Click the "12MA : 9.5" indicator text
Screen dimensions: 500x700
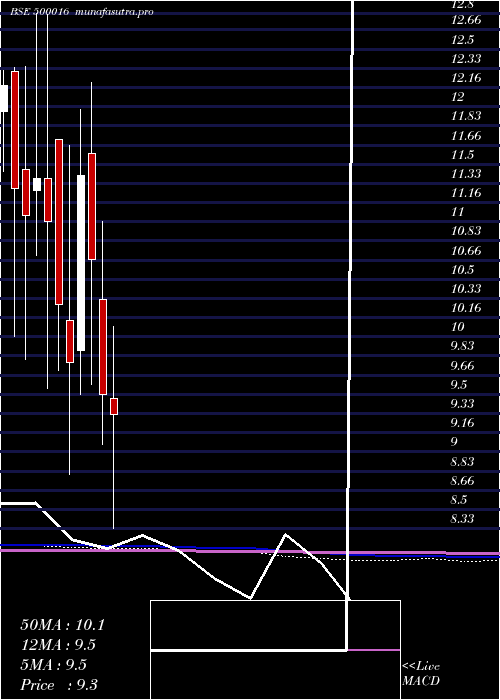58,645
